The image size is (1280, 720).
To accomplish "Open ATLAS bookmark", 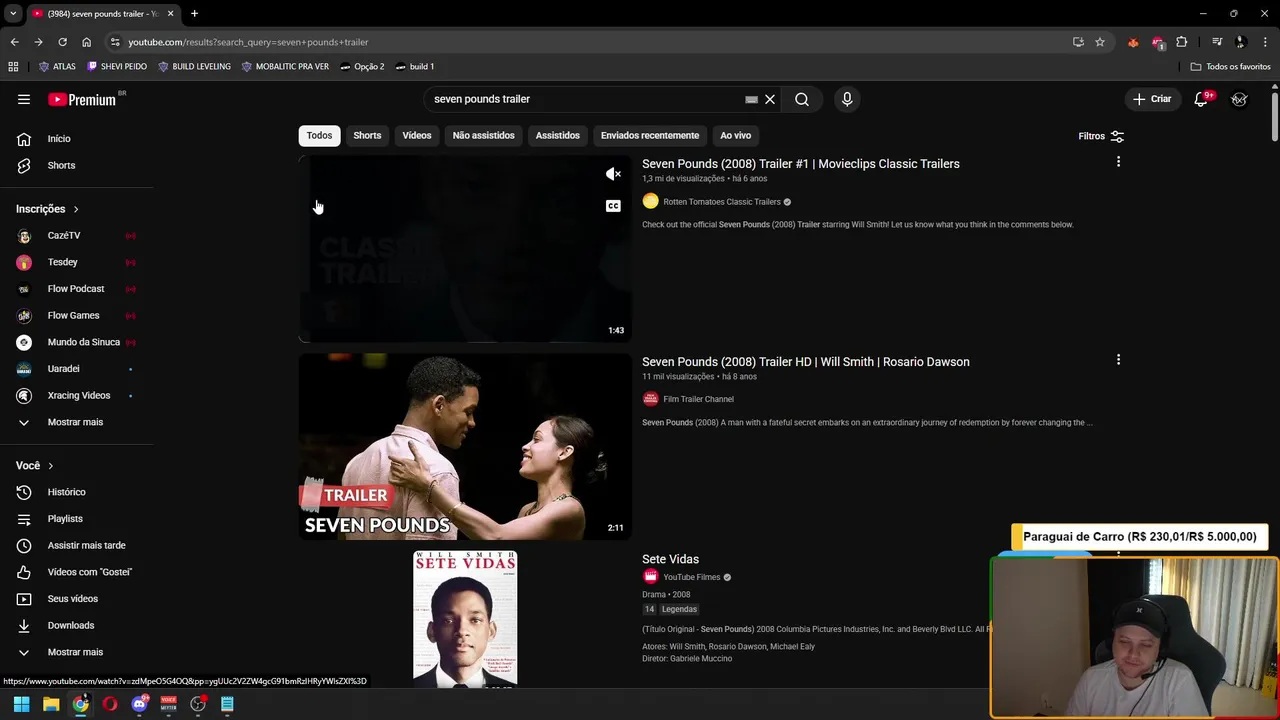I will tap(57, 67).
